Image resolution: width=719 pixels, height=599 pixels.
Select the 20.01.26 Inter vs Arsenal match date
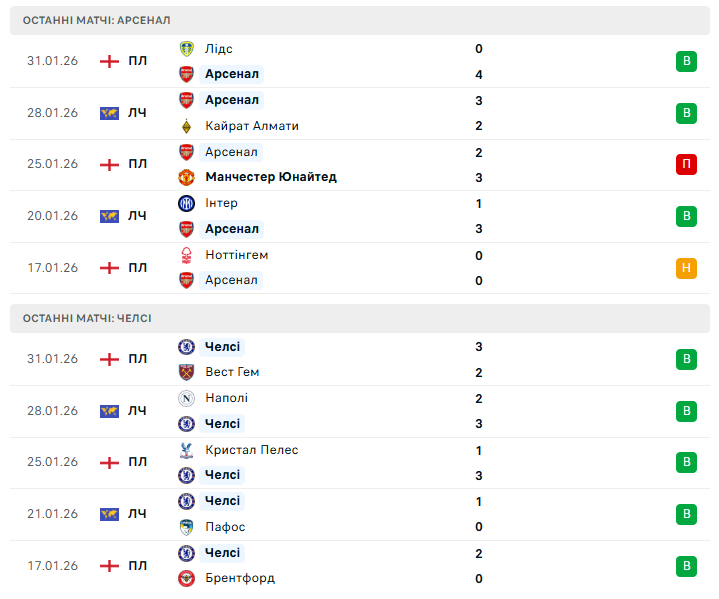[x=52, y=216]
